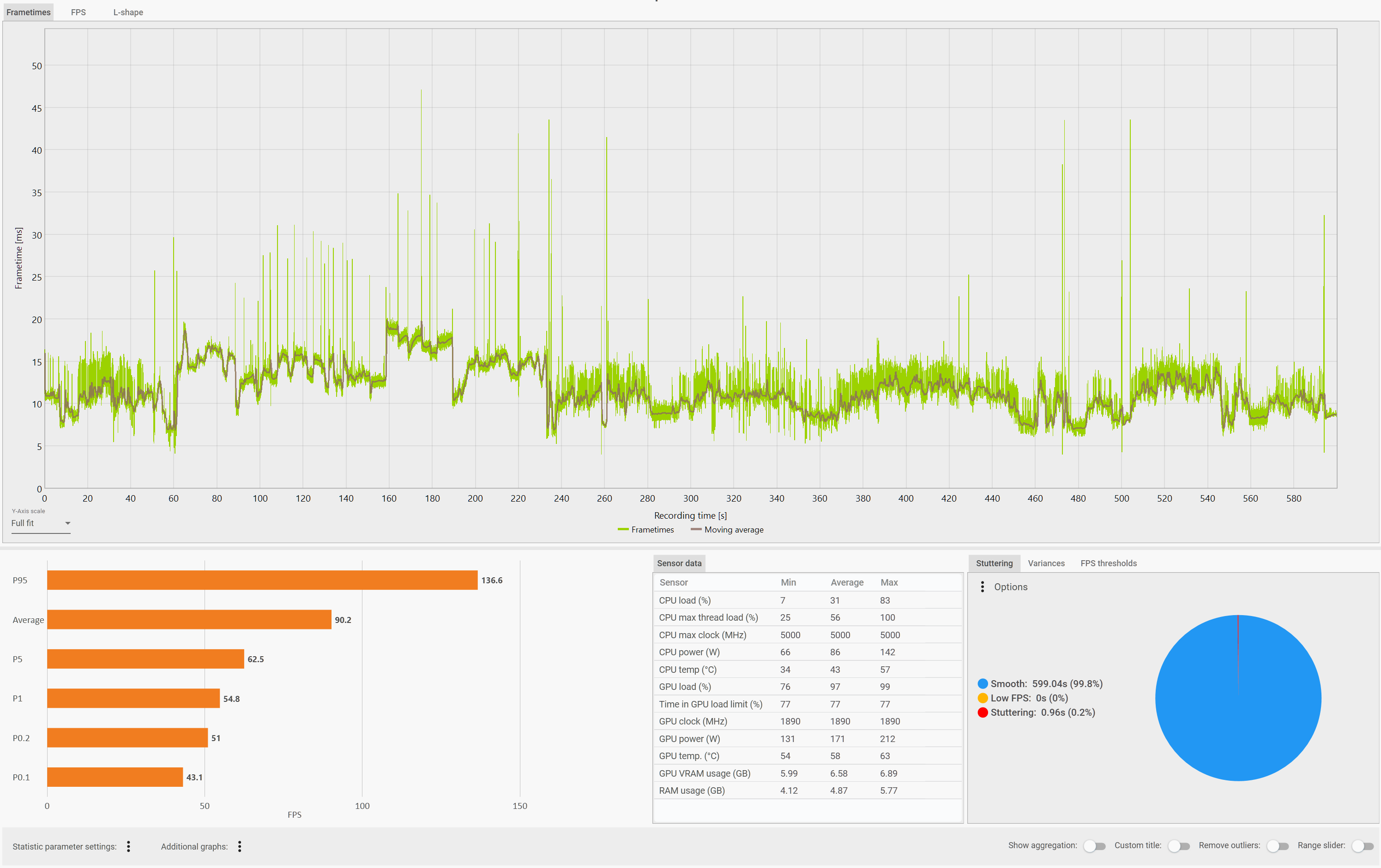Open the FPS thresholds tab
This screenshot has height=868, width=1381.
tap(1108, 563)
